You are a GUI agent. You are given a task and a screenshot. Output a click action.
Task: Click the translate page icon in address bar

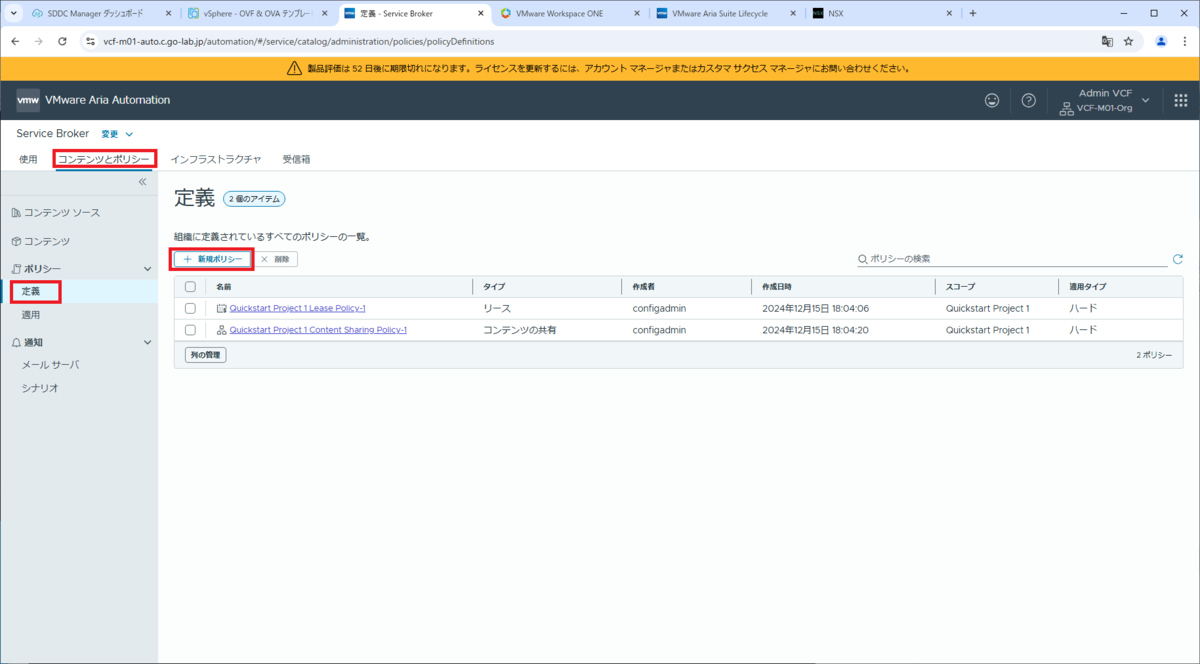(x=1107, y=41)
